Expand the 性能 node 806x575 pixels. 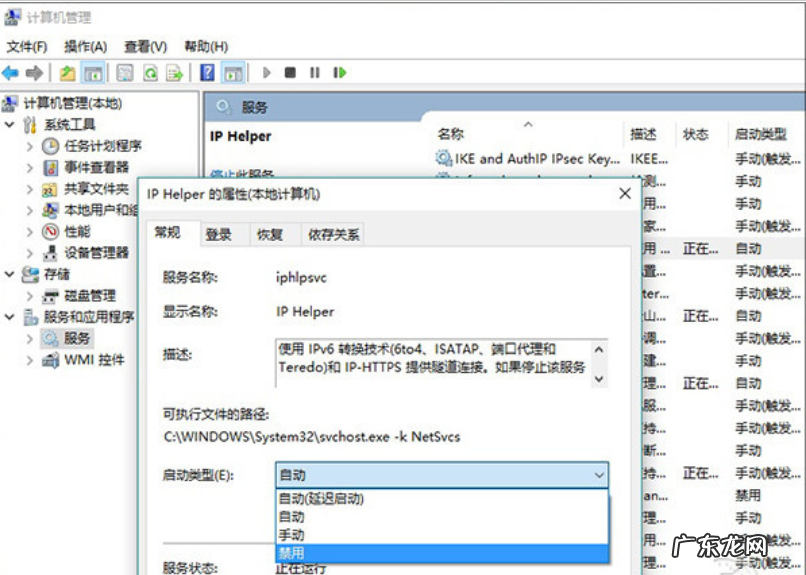[30, 232]
